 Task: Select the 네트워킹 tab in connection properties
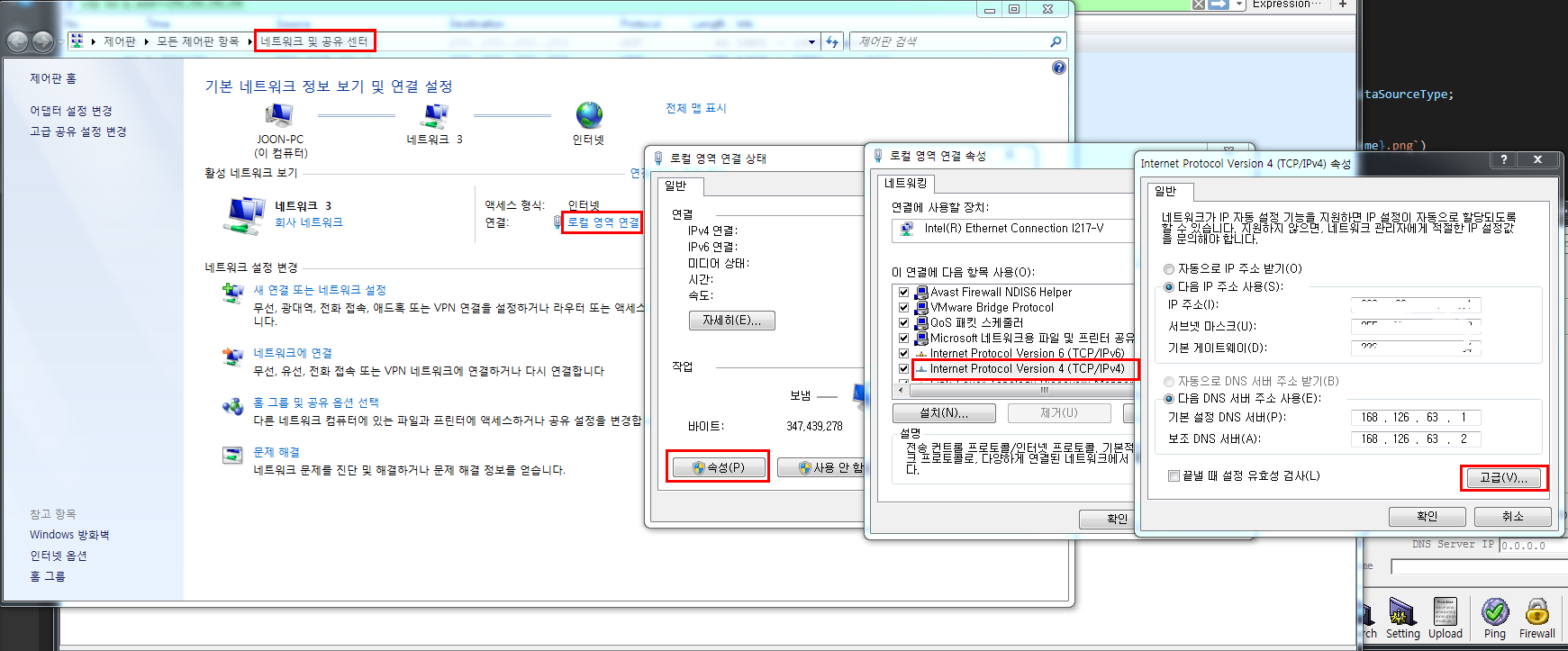(906, 183)
